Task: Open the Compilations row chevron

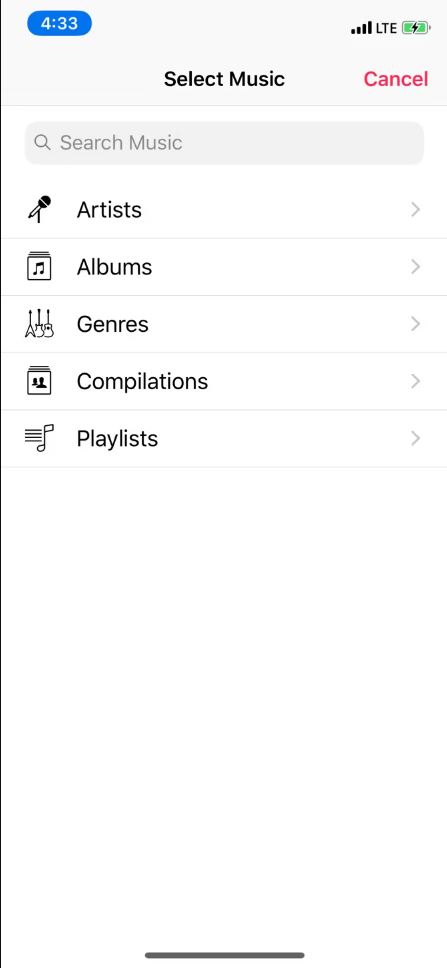Action: [416, 381]
